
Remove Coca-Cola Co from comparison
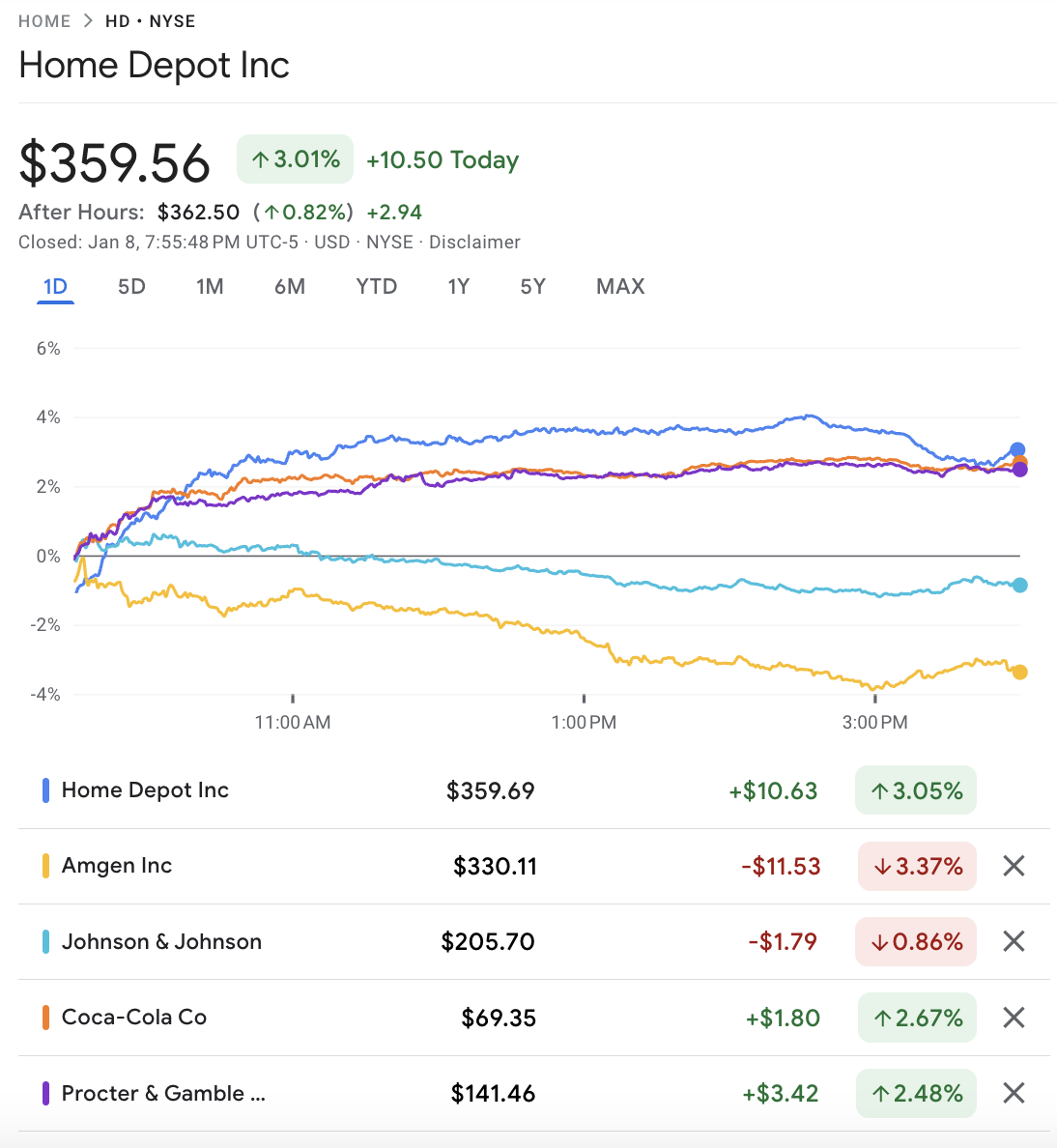point(1013,1018)
